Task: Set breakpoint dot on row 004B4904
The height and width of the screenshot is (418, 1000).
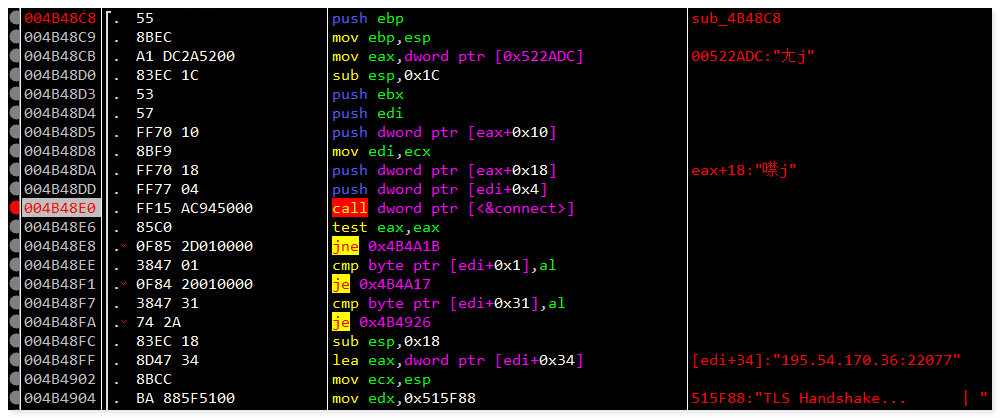Action: pyautogui.click(x=13, y=398)
